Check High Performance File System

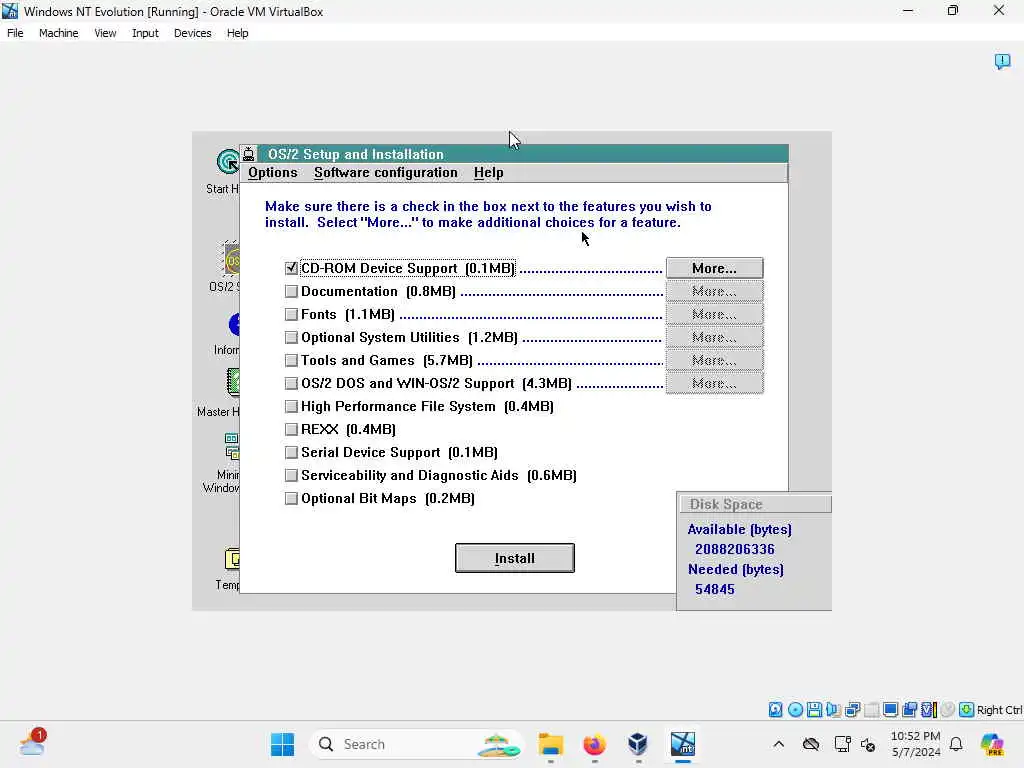pyautogui.click(x=291, y=406)
